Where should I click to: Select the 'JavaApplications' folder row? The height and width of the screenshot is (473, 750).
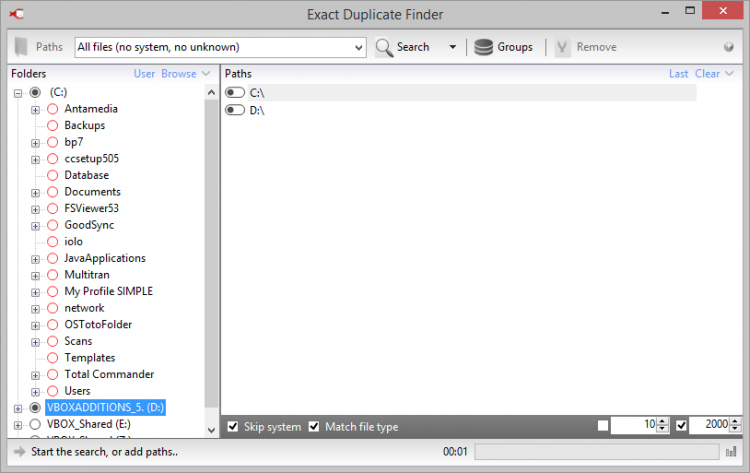105,258
